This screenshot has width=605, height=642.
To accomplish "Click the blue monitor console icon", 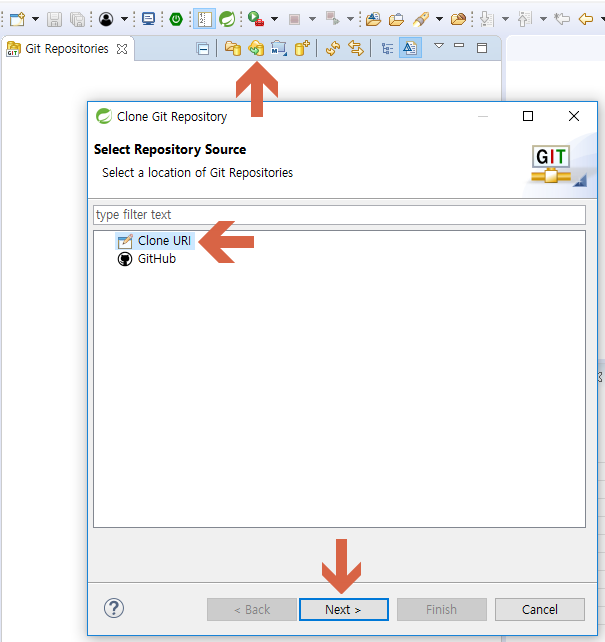I will pos(148,19).
